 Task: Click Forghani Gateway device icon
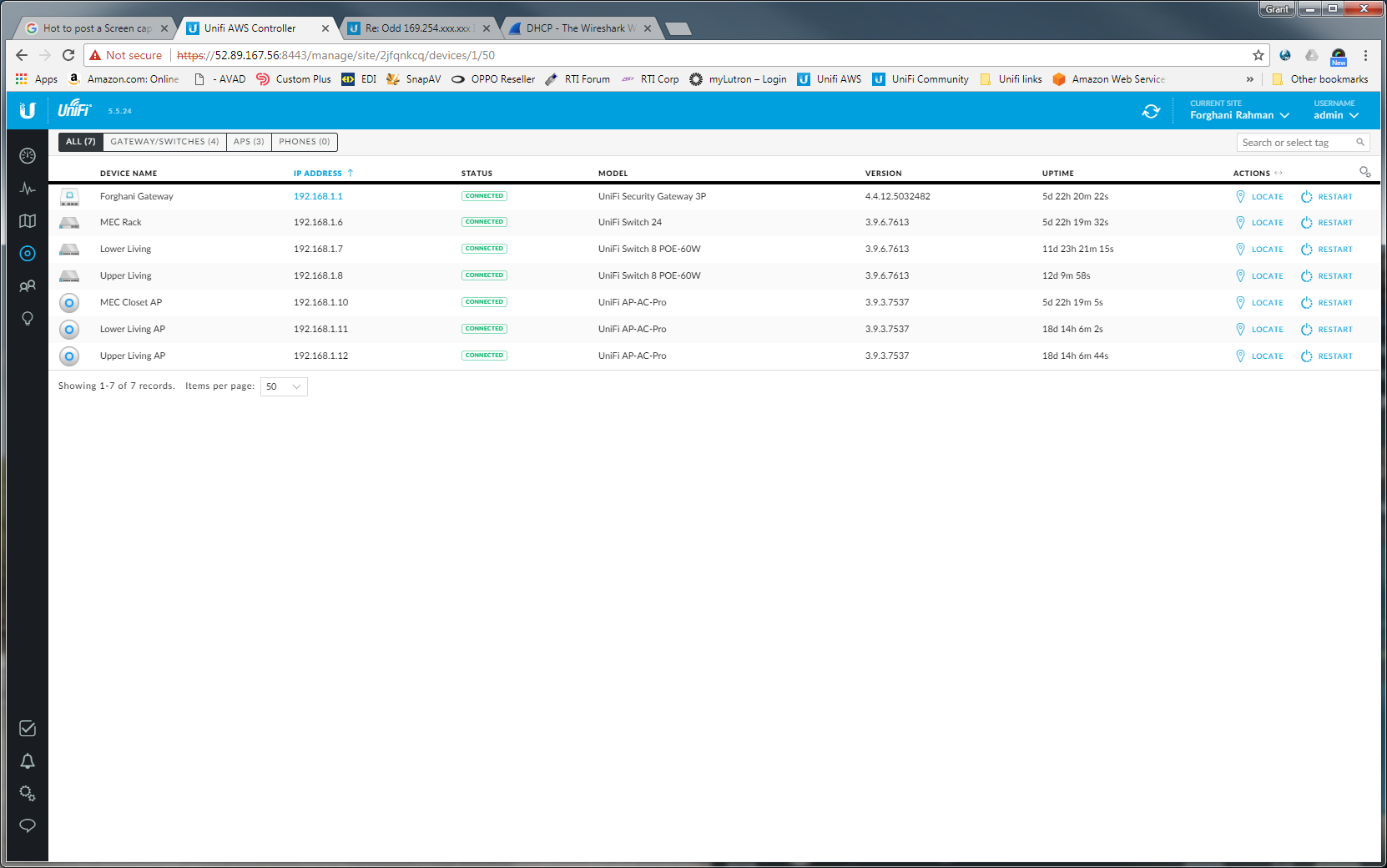click(x=69, y=197)
